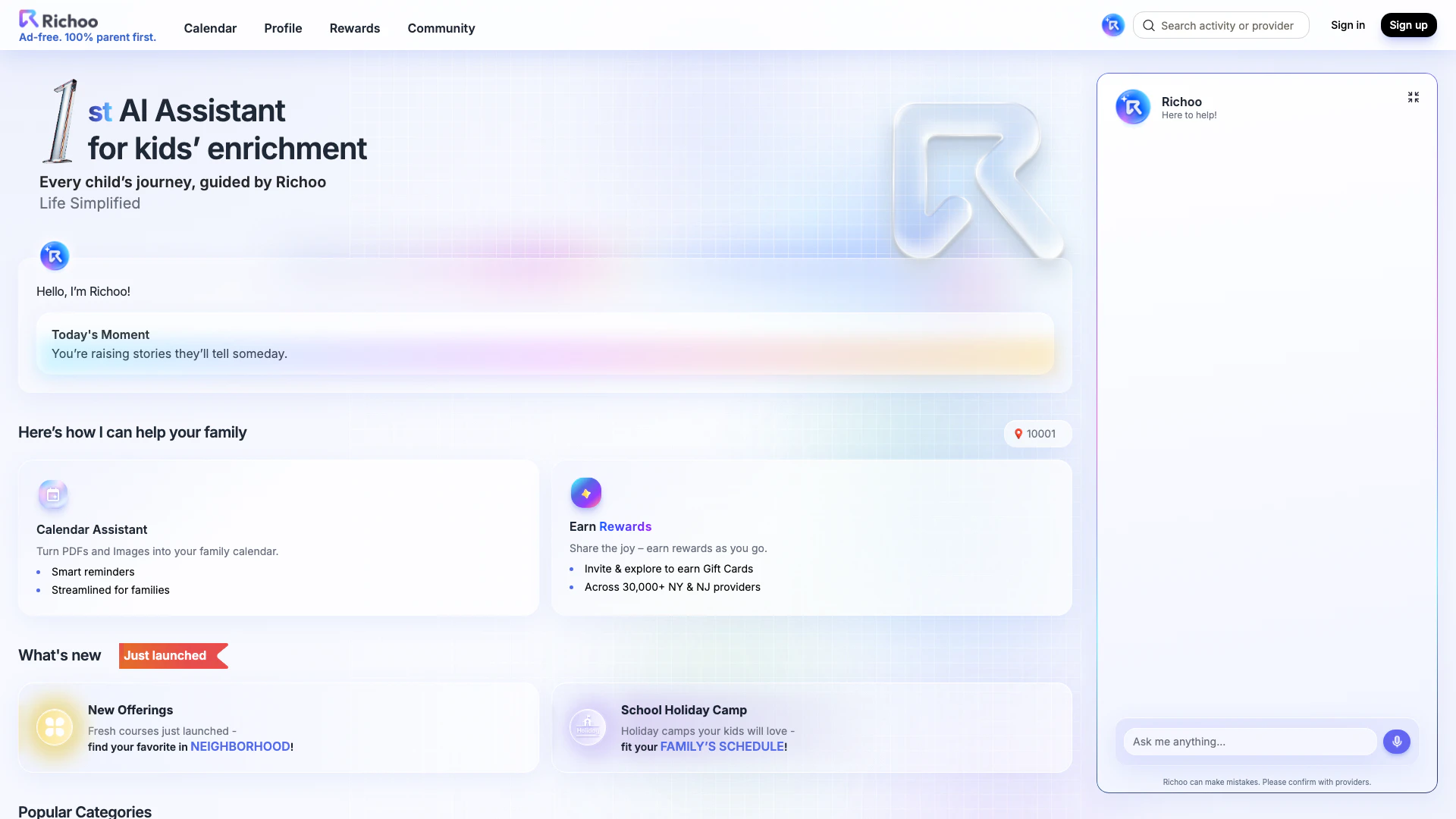Click the Calendar Assistant card icon
Viewport: 1456px width, 819px height.
point(53,495)
